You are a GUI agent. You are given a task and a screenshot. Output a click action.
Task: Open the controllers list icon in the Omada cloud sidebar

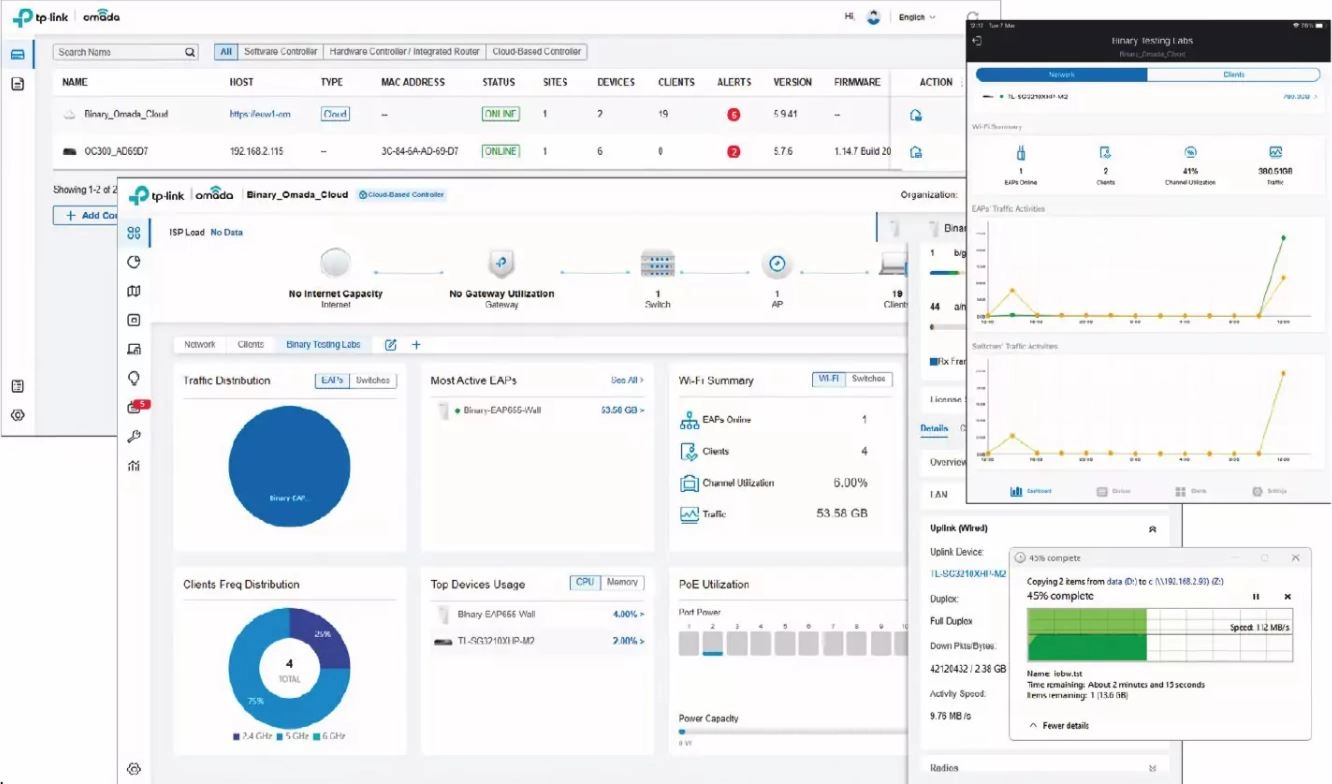tap(17, 54)
